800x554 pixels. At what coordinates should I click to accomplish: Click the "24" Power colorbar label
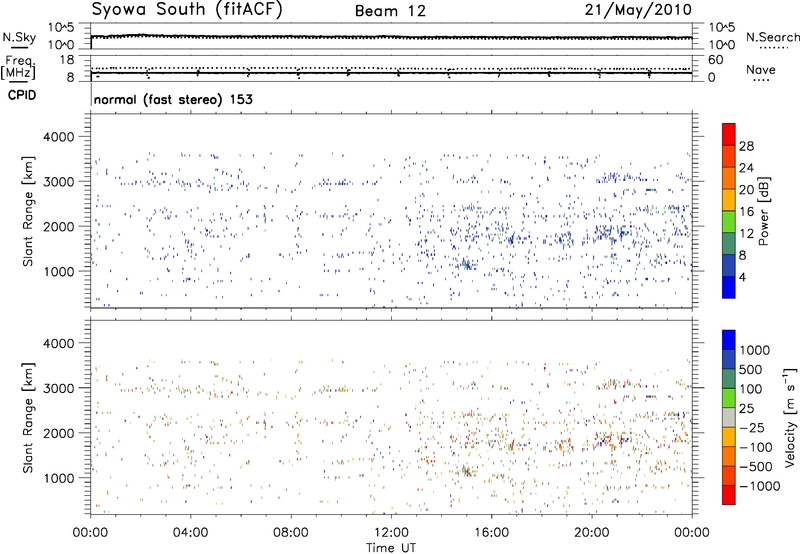[746, 168]
